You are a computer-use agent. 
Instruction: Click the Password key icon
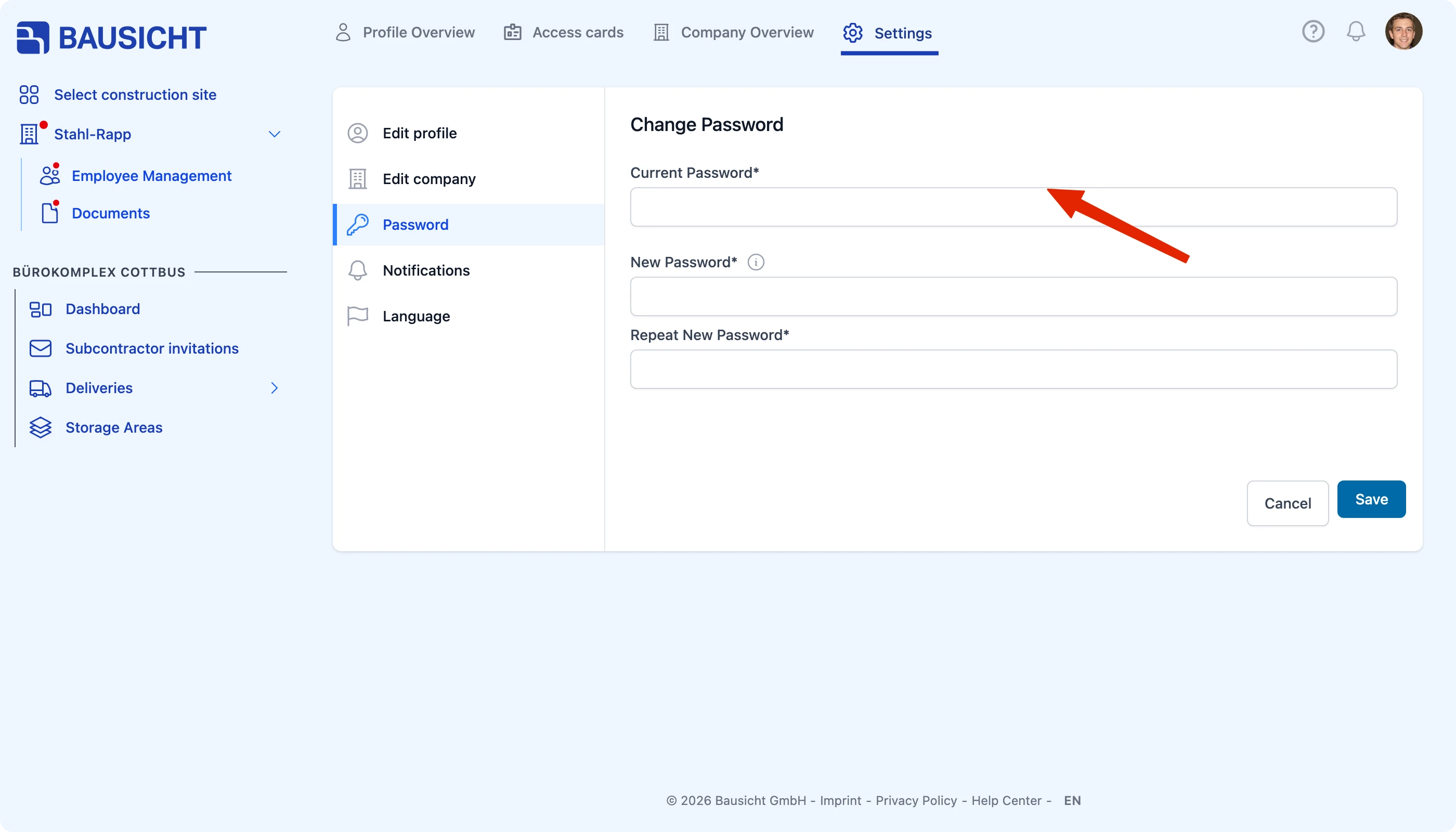point(358,225)
